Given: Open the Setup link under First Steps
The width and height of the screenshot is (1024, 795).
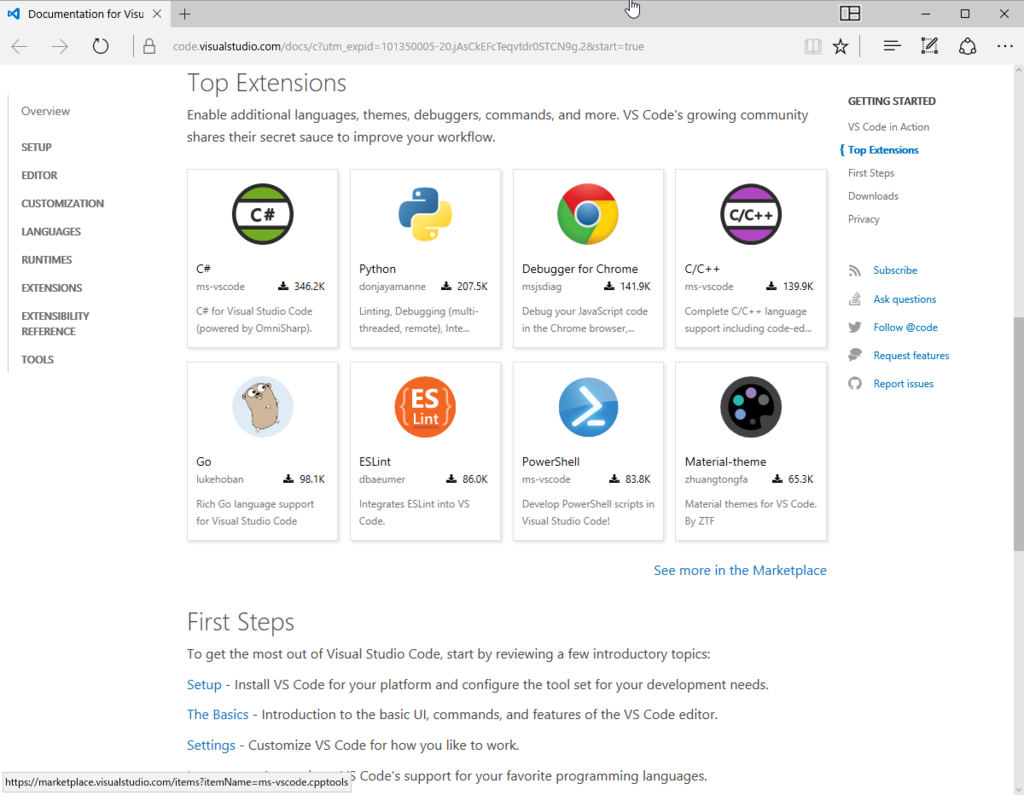Looking at the screenshot, I should pos(204,685).
